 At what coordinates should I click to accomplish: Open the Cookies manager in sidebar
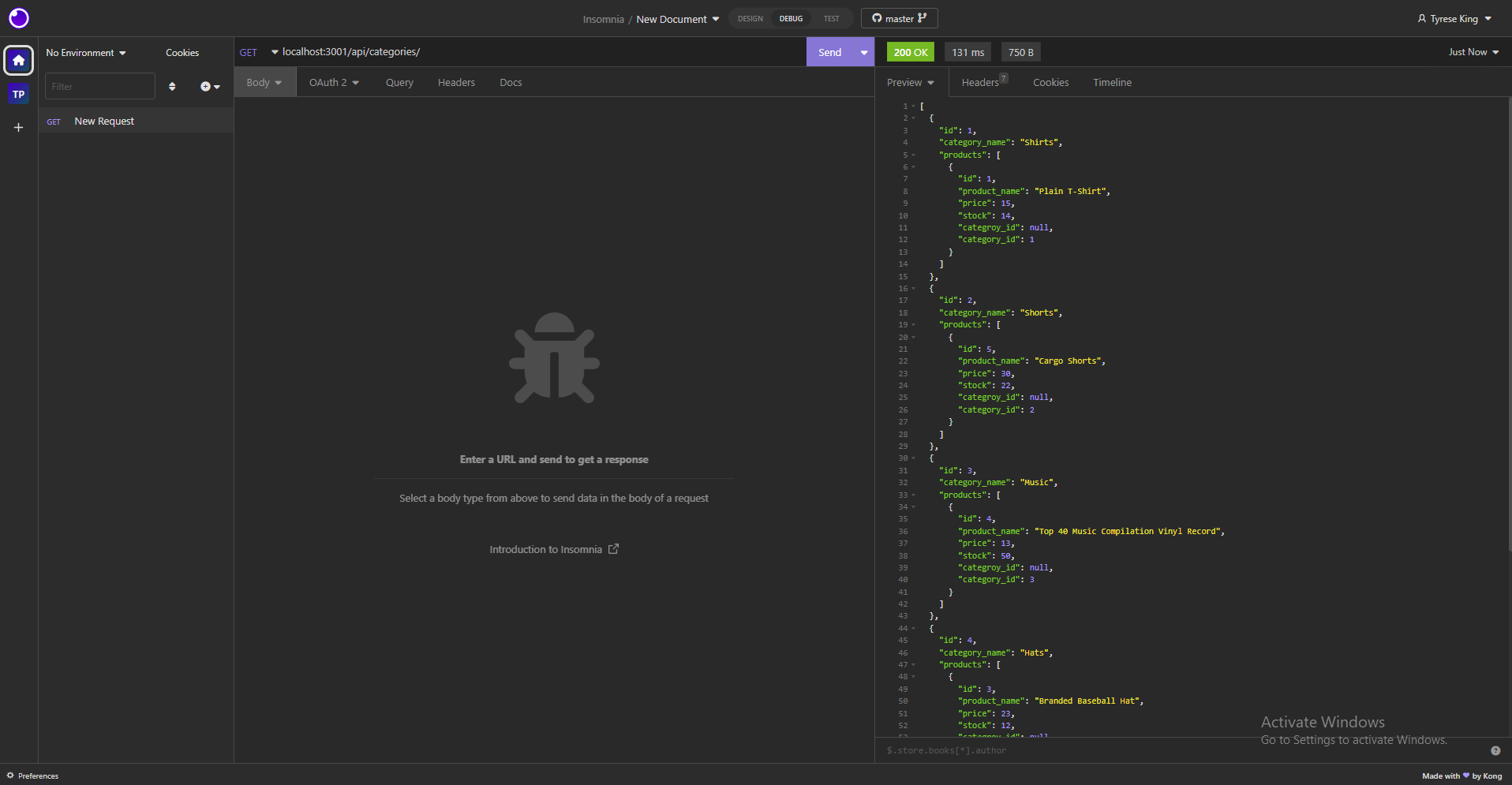[182, 53]
